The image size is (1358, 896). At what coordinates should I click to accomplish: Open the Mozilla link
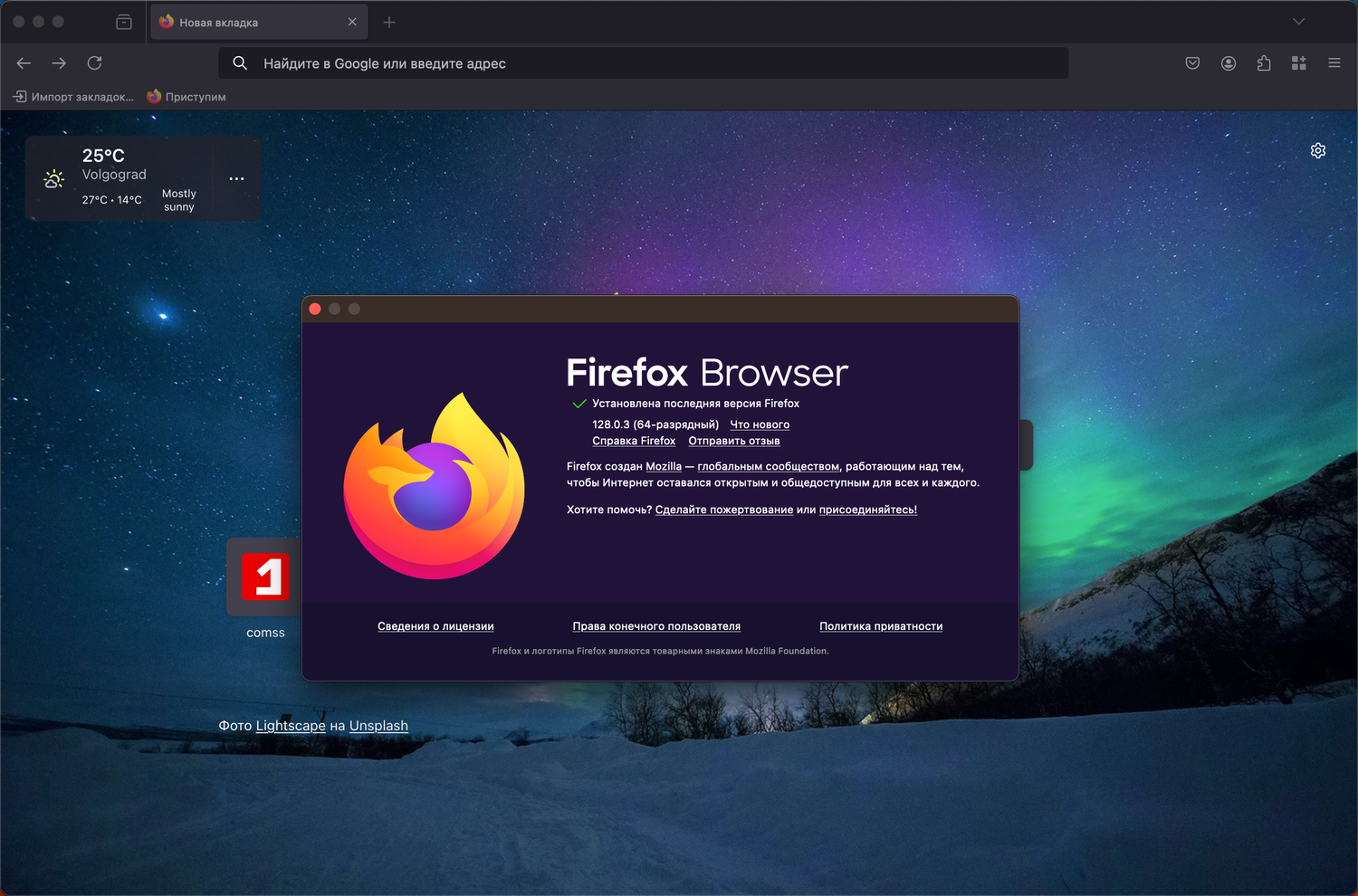tap(664, 466)
